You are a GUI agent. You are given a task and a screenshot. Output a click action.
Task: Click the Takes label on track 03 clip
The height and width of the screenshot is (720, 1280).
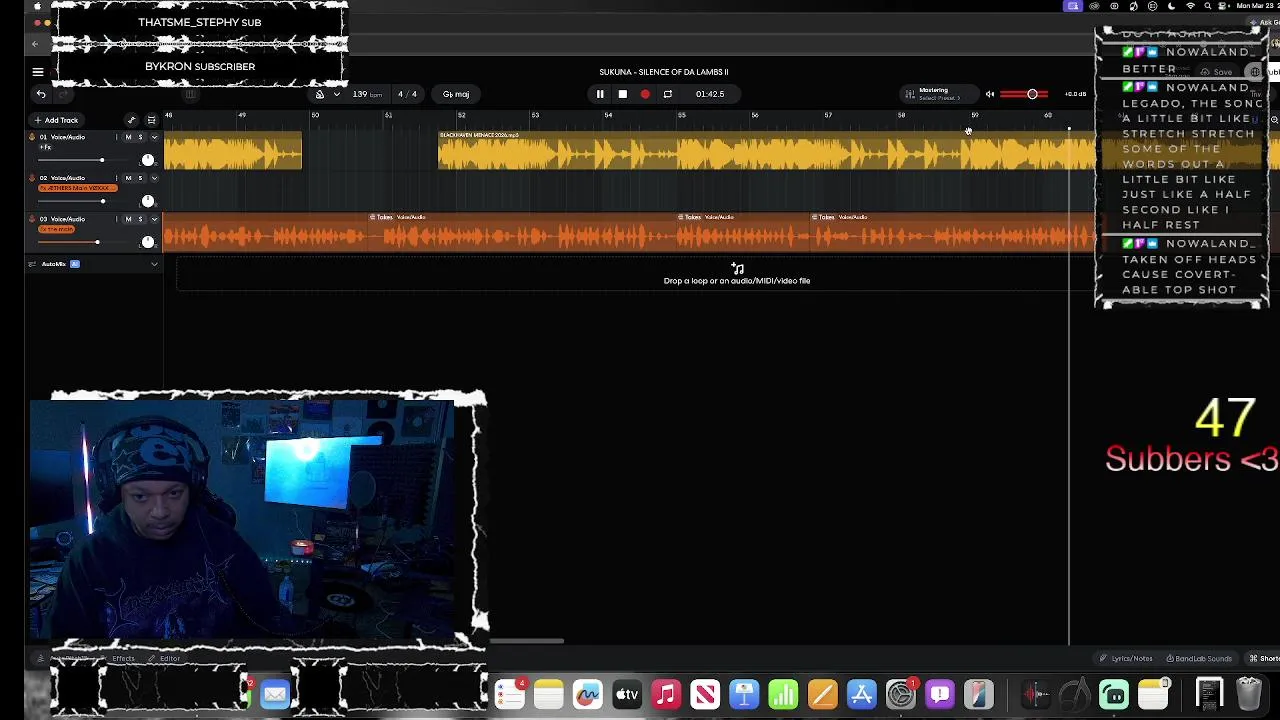383,217
